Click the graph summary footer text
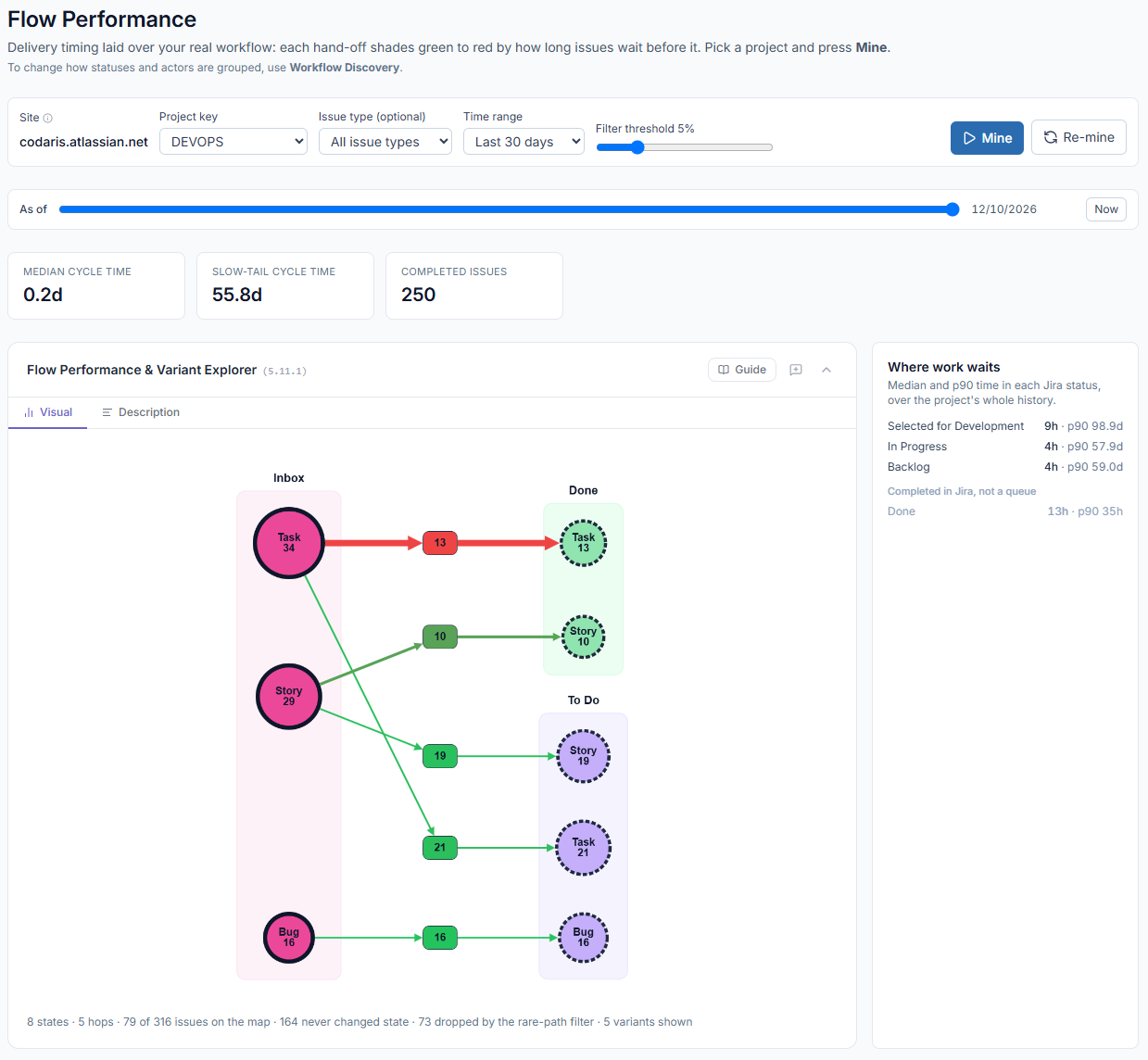This screenshot has height=1060, width=1148. click(x=360, y=1022)
